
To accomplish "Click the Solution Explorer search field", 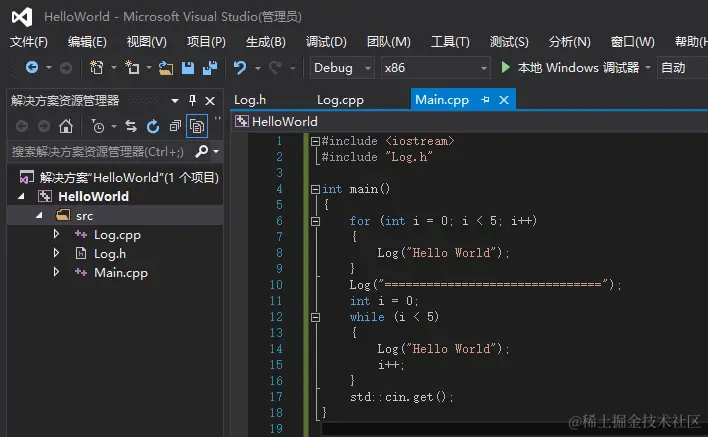I will [101, 152].
